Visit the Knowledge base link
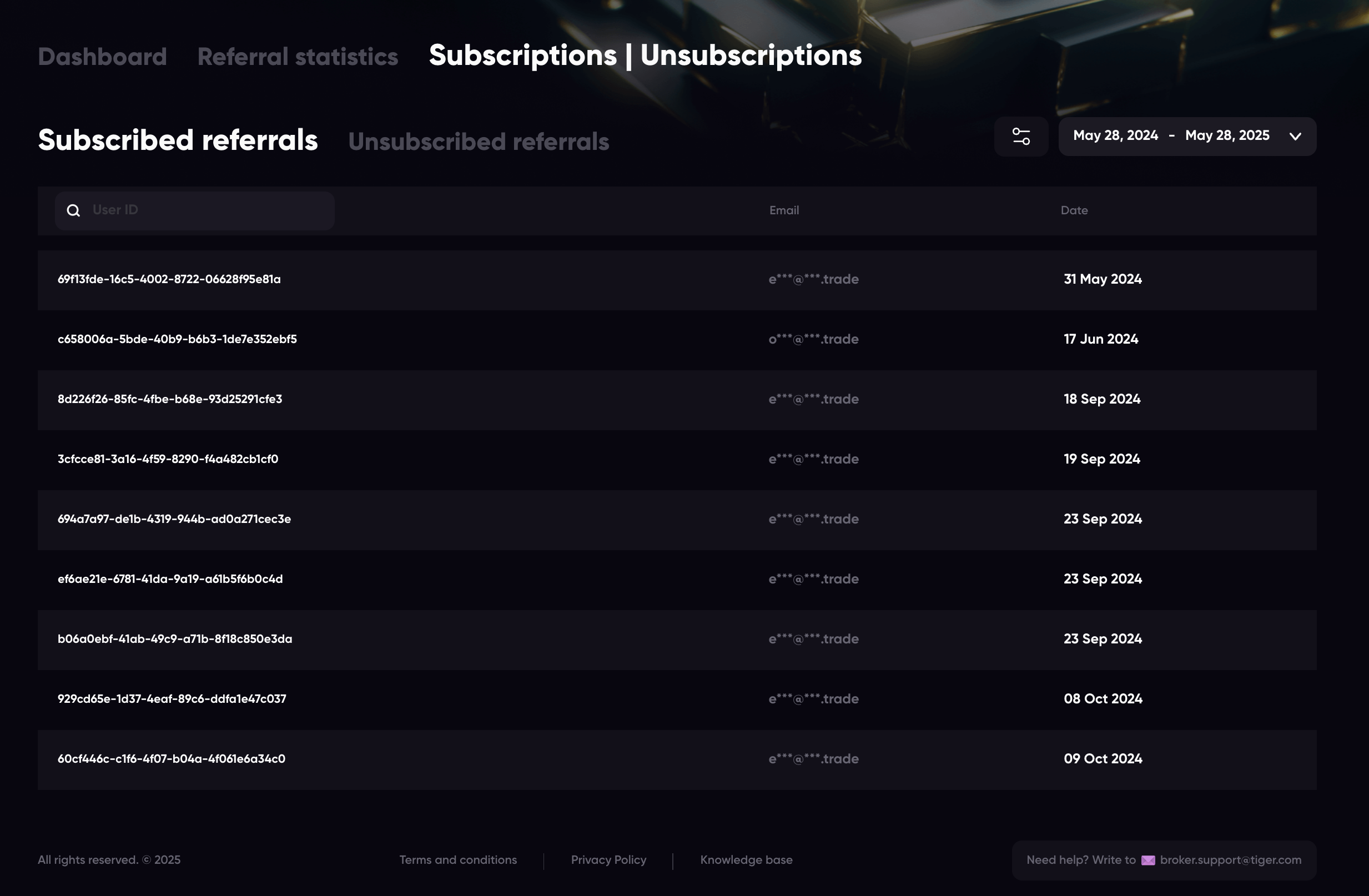 pyautogui.click(x=746, y=860)
